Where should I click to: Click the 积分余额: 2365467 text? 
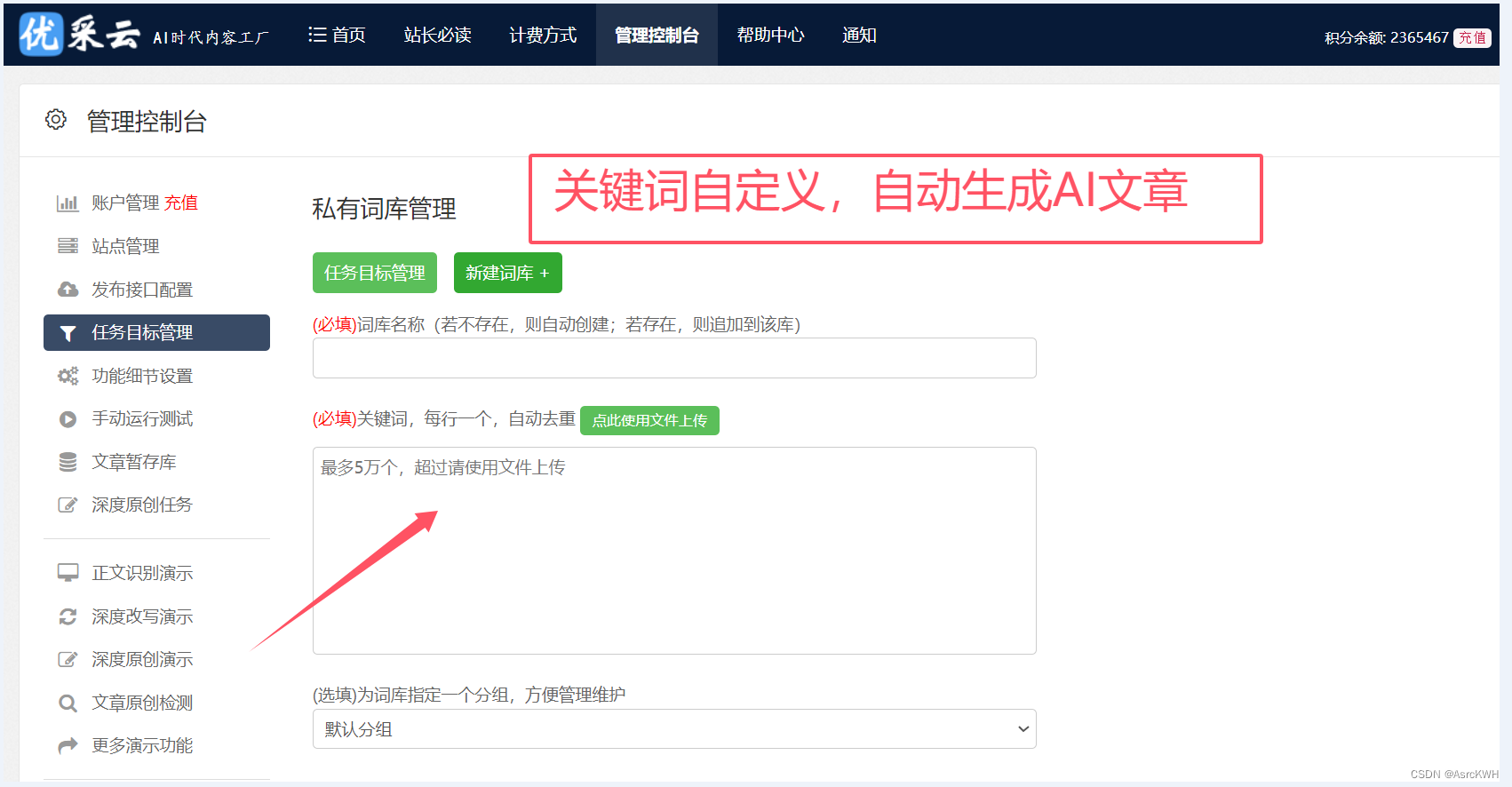[x=1386, y=37]
